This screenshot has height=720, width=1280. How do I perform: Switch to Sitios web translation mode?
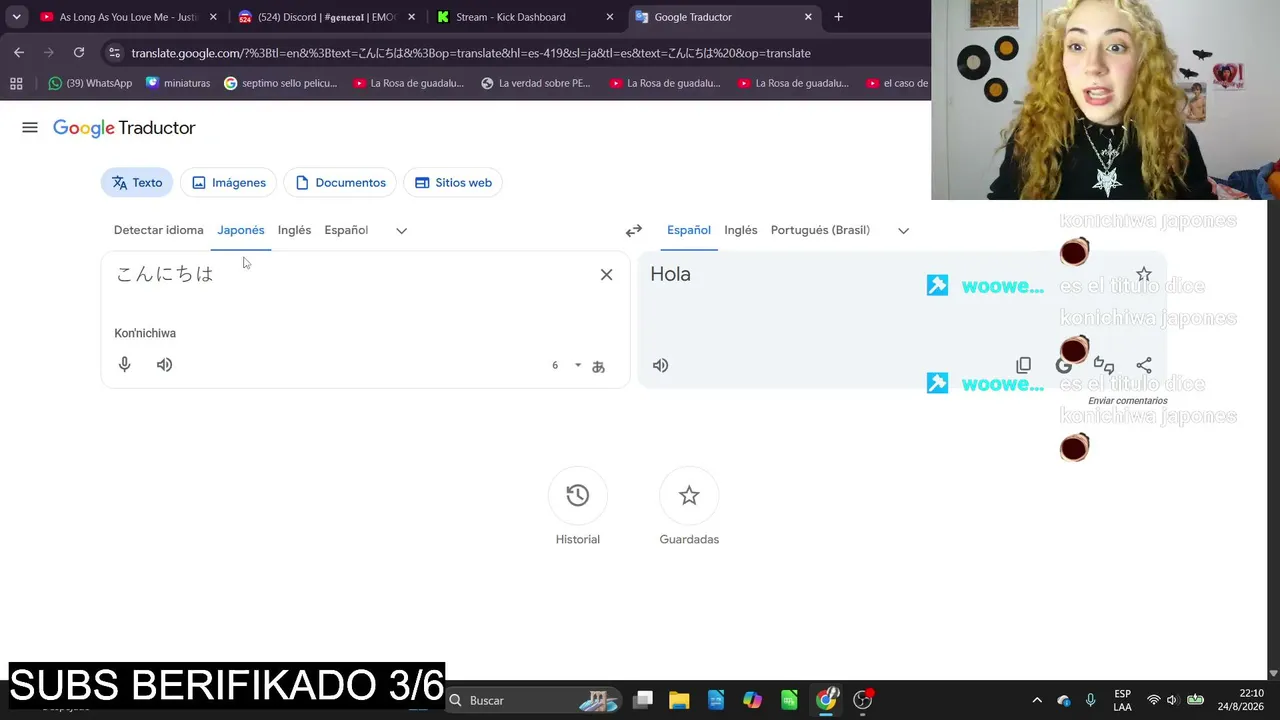click(x=453, y=183)
